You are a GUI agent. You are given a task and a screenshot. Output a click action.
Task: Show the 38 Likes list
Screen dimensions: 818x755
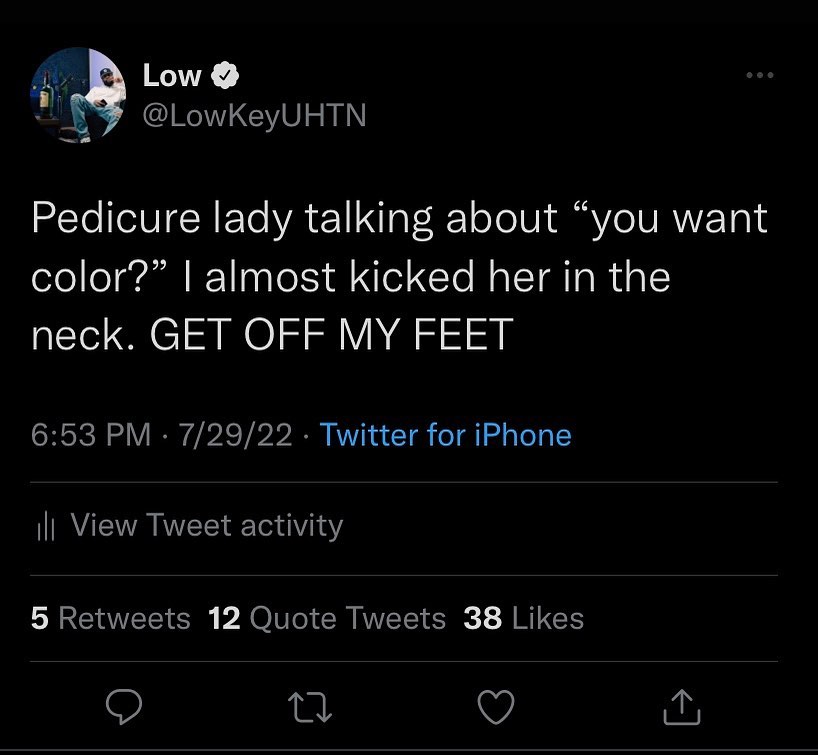[x=523, y=618]
